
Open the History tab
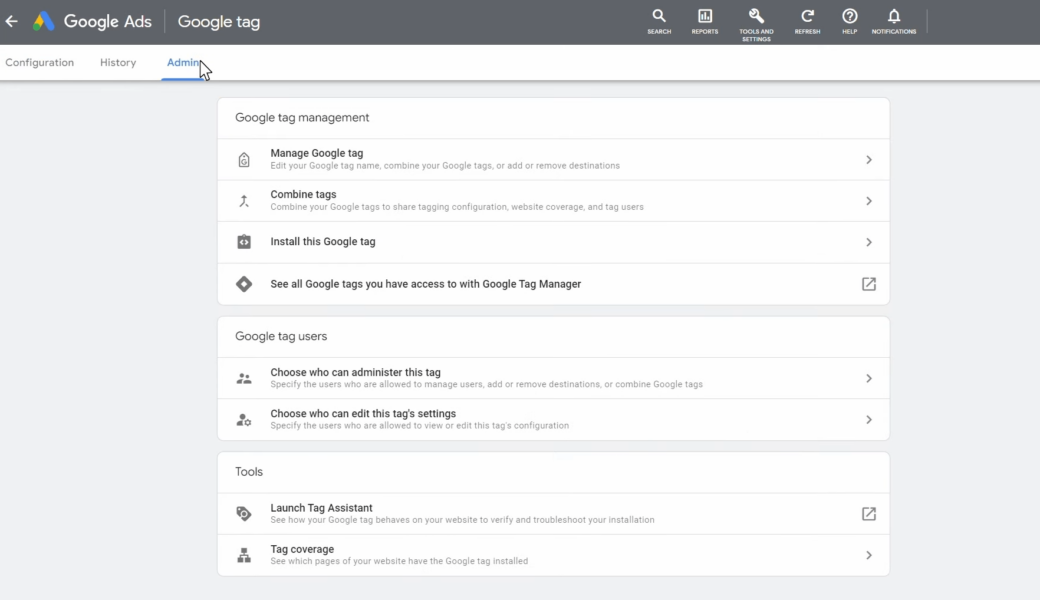pyautogui.click(x=117, y=62)
